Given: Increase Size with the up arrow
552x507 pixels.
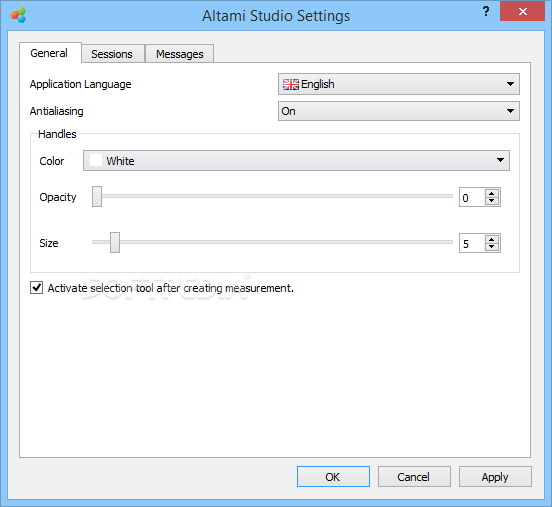Looking at the screenshot, I should point(492,239).
